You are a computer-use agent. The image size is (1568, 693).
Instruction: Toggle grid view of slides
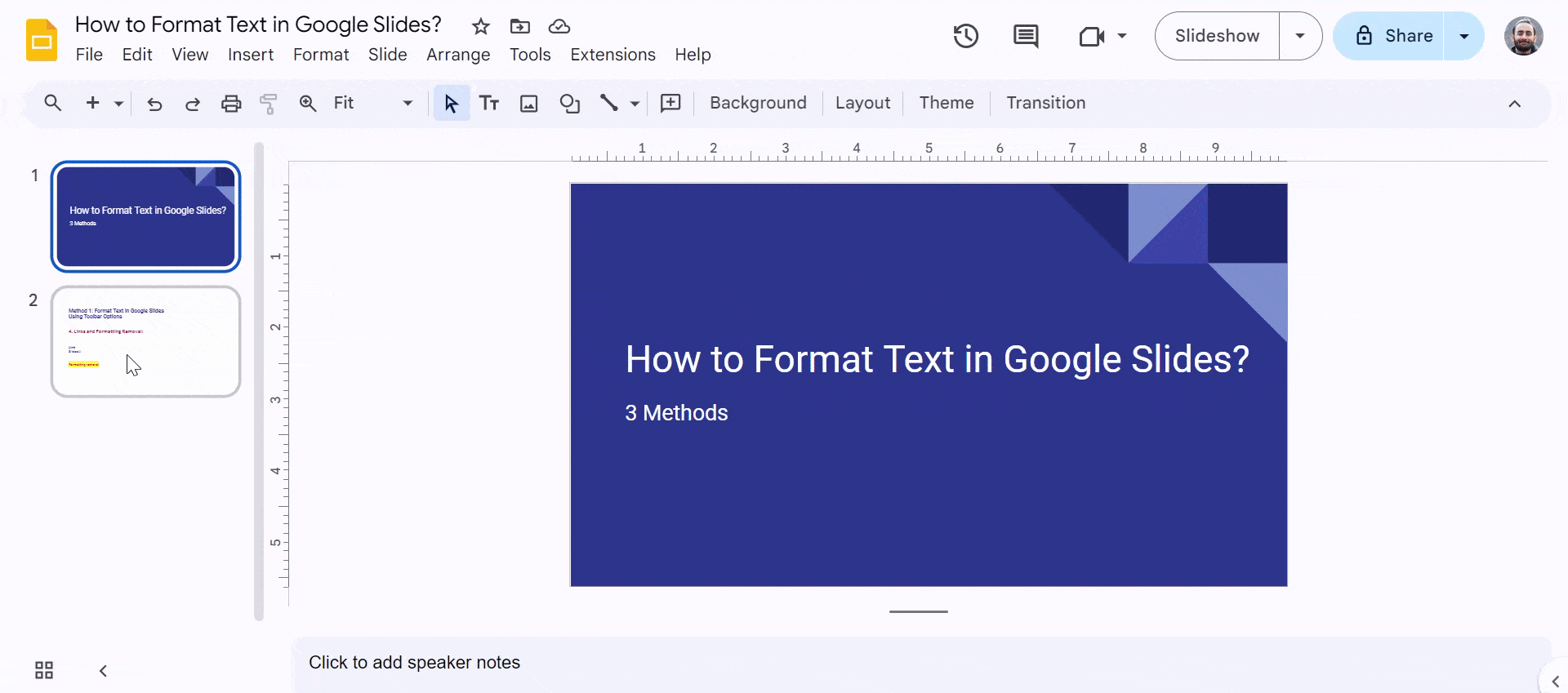44,670
